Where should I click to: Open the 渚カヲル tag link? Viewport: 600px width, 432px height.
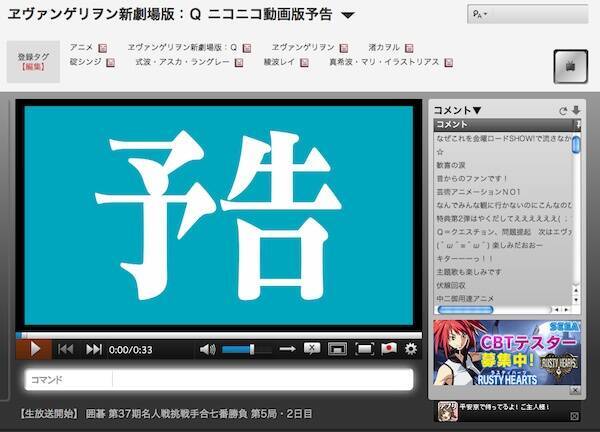(x=385, y=47)
